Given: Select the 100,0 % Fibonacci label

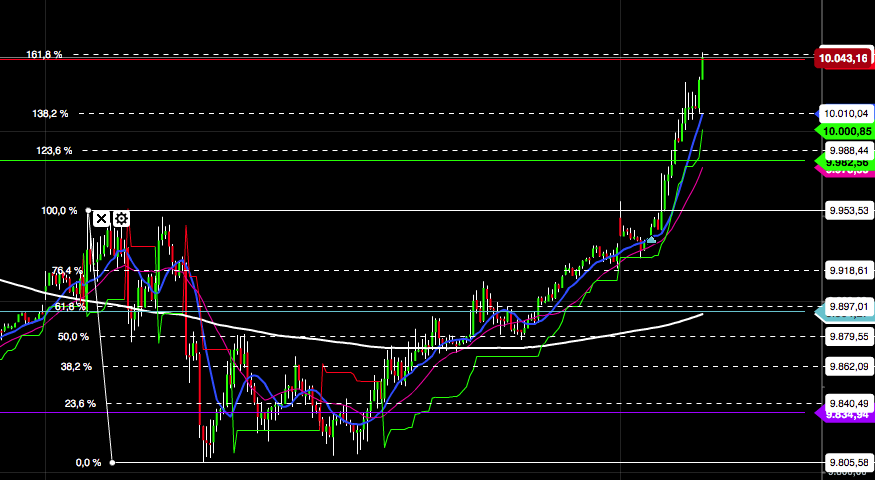Looking at the screenshot, I should click(x=59, y=210).
